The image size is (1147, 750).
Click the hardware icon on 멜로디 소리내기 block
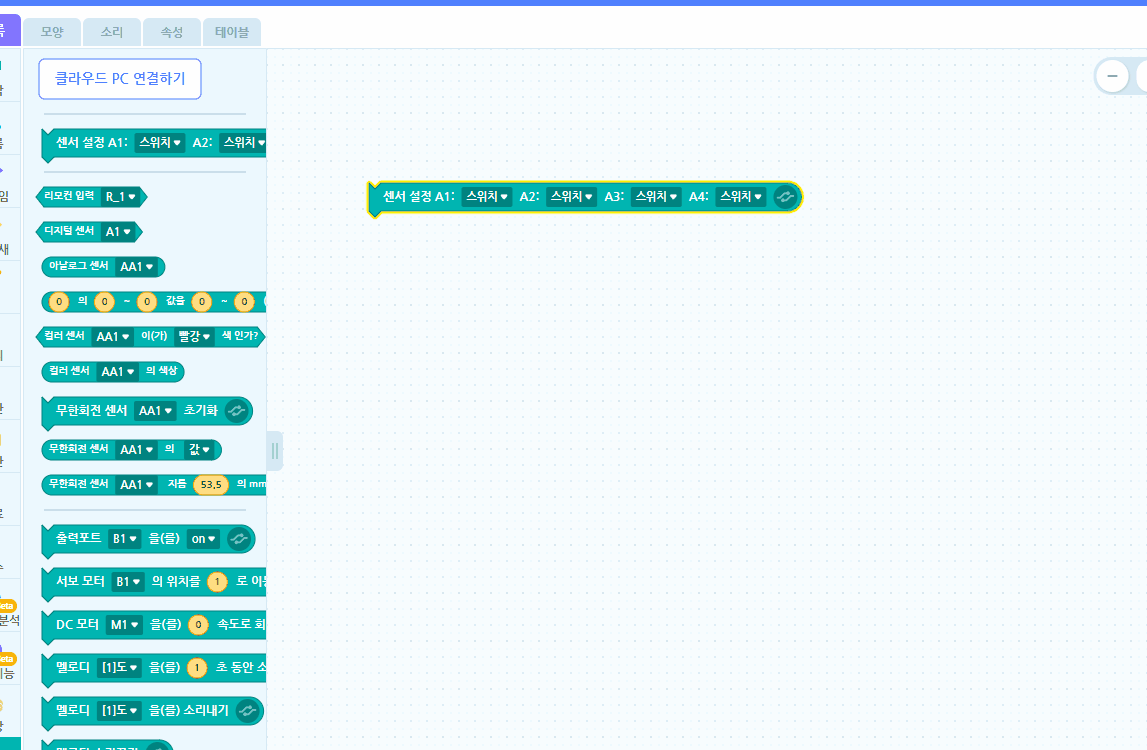[x=247, y=710]
